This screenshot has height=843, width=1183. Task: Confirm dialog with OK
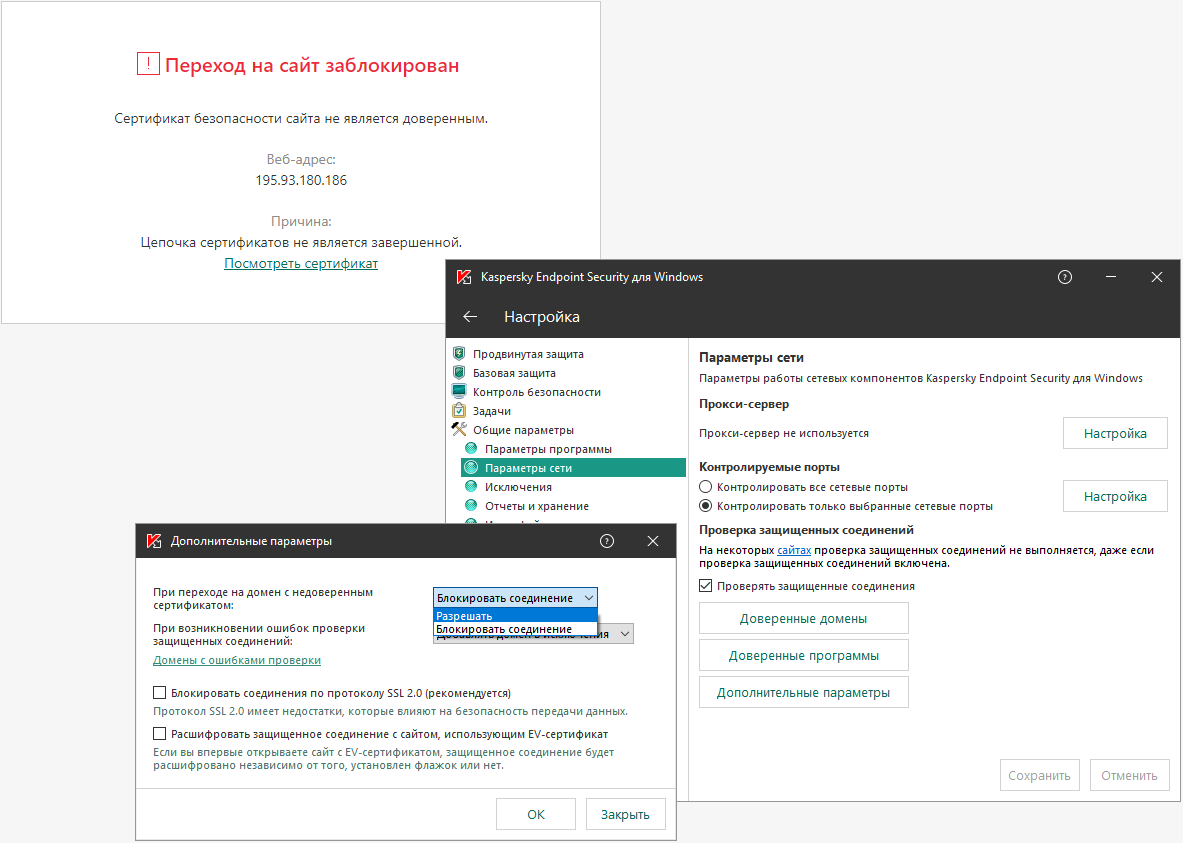(x=536, y=814)
